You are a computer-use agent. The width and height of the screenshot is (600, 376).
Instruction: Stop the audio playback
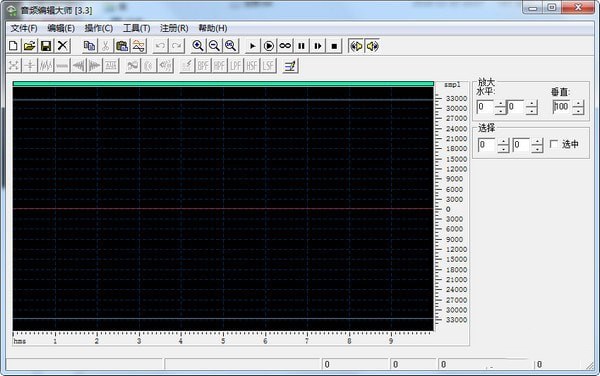pyautogui.click(x=334, y=46)
